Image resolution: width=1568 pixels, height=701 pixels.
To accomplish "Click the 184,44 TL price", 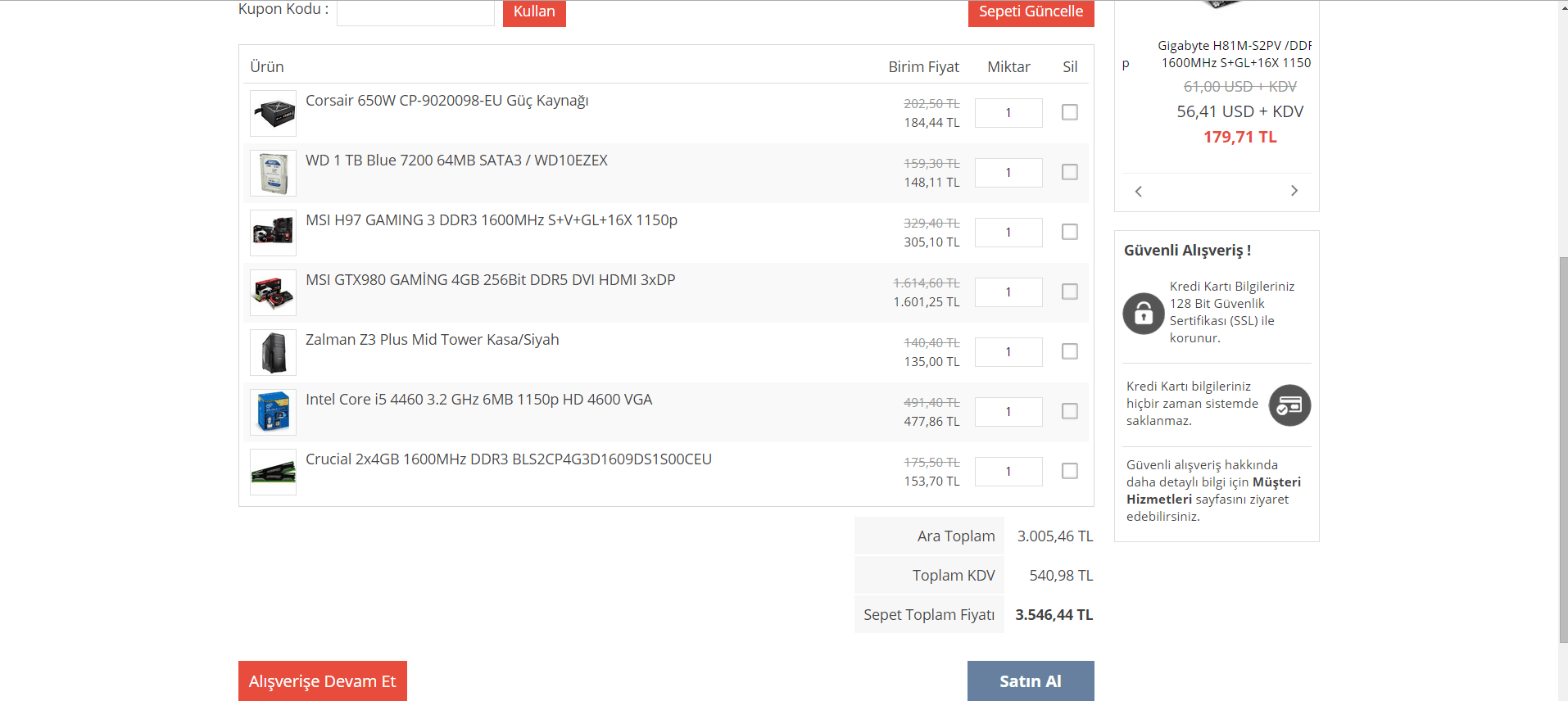I will (x=932, y=123).
